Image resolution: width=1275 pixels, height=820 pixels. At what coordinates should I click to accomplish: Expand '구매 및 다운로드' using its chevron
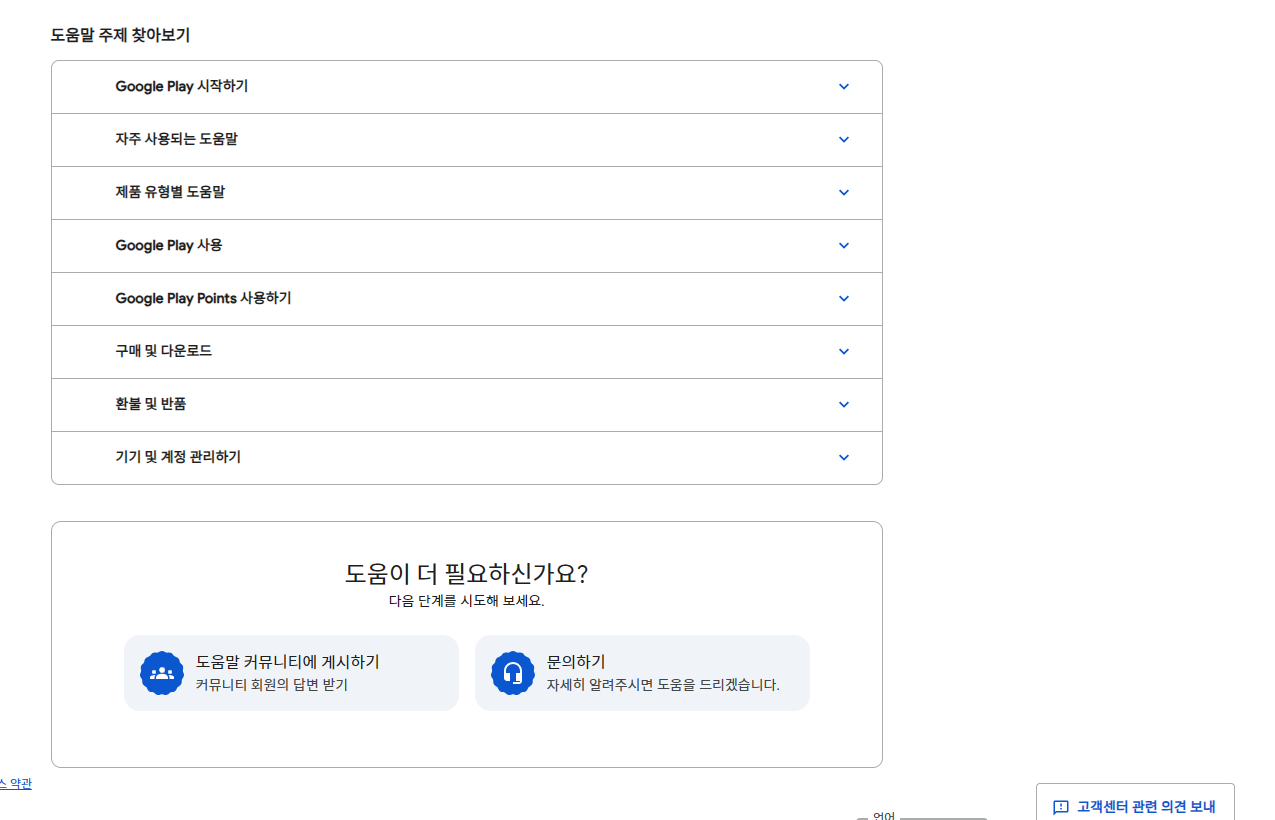click(844, 352)
